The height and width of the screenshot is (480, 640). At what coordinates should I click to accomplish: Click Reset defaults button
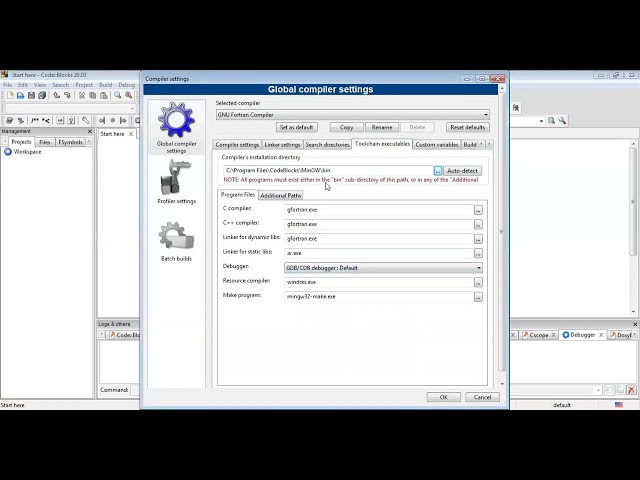tap(468, 127)
